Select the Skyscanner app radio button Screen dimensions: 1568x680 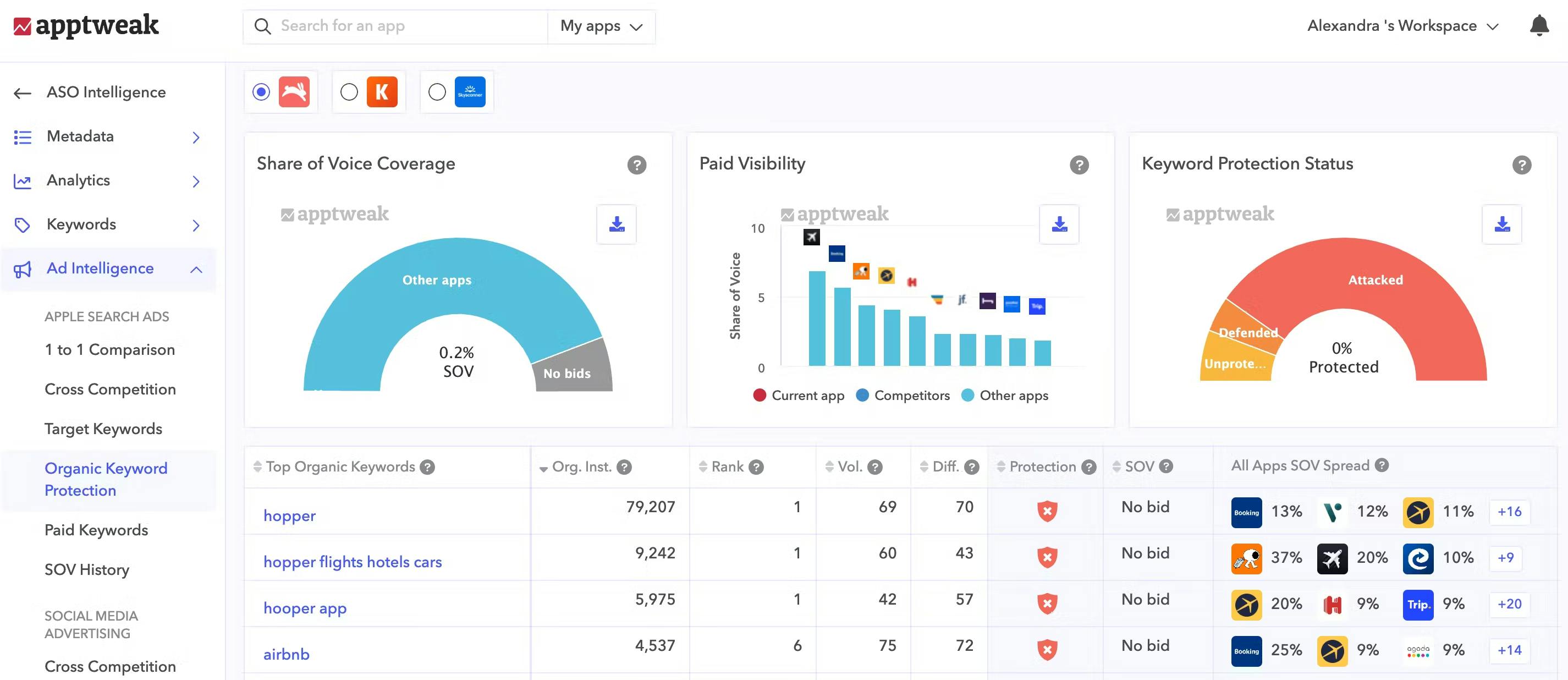point(437,92)
